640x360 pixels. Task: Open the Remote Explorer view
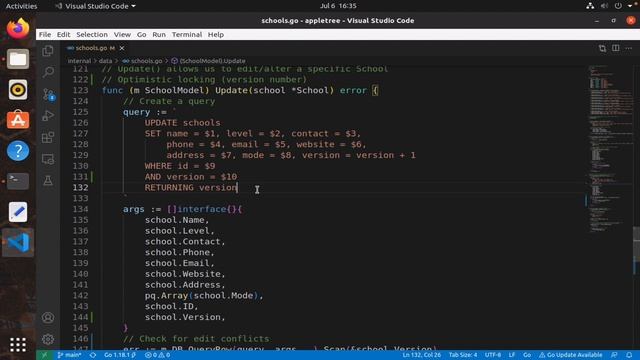[48, 159]
